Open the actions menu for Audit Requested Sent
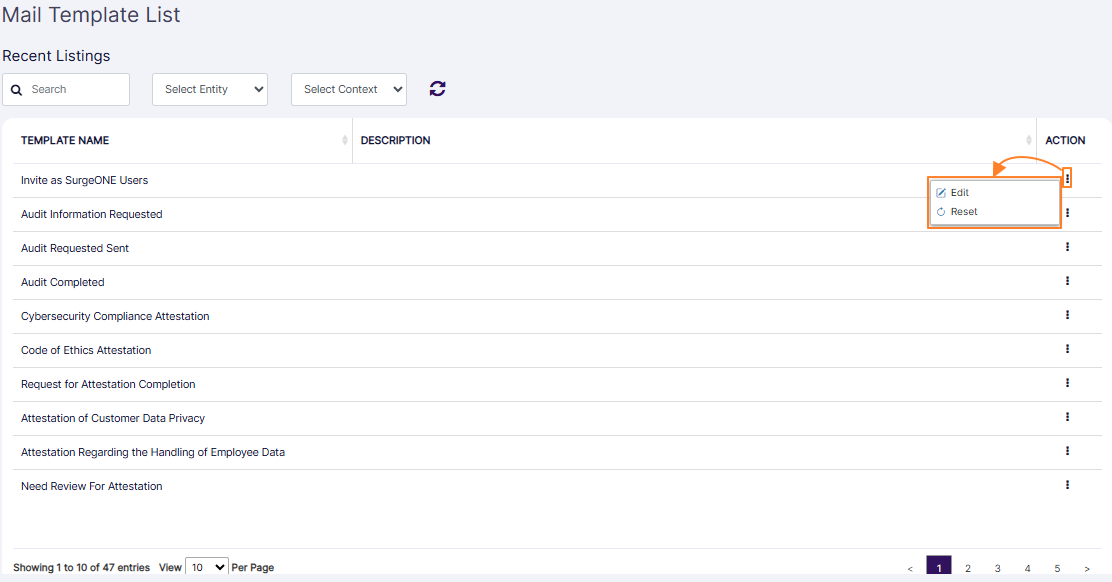 tap(1067, 247)
